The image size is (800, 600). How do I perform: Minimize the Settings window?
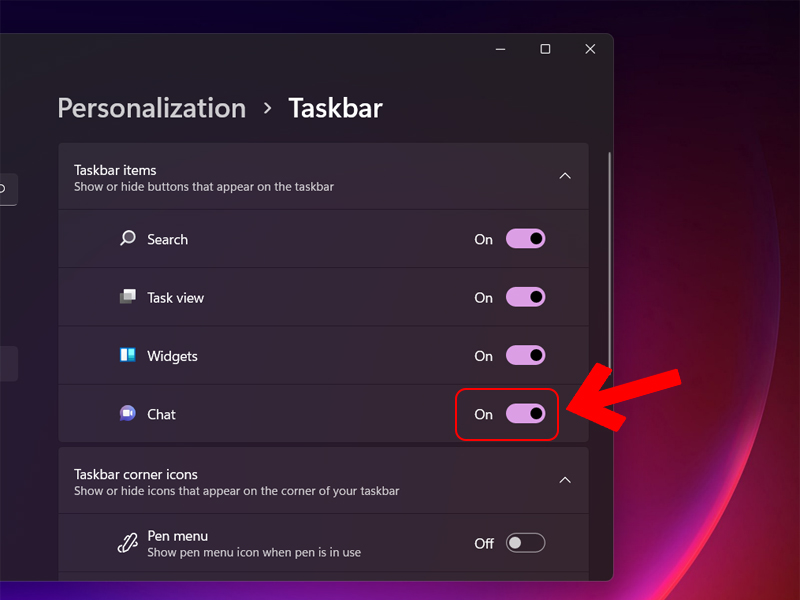pos(501,49)
